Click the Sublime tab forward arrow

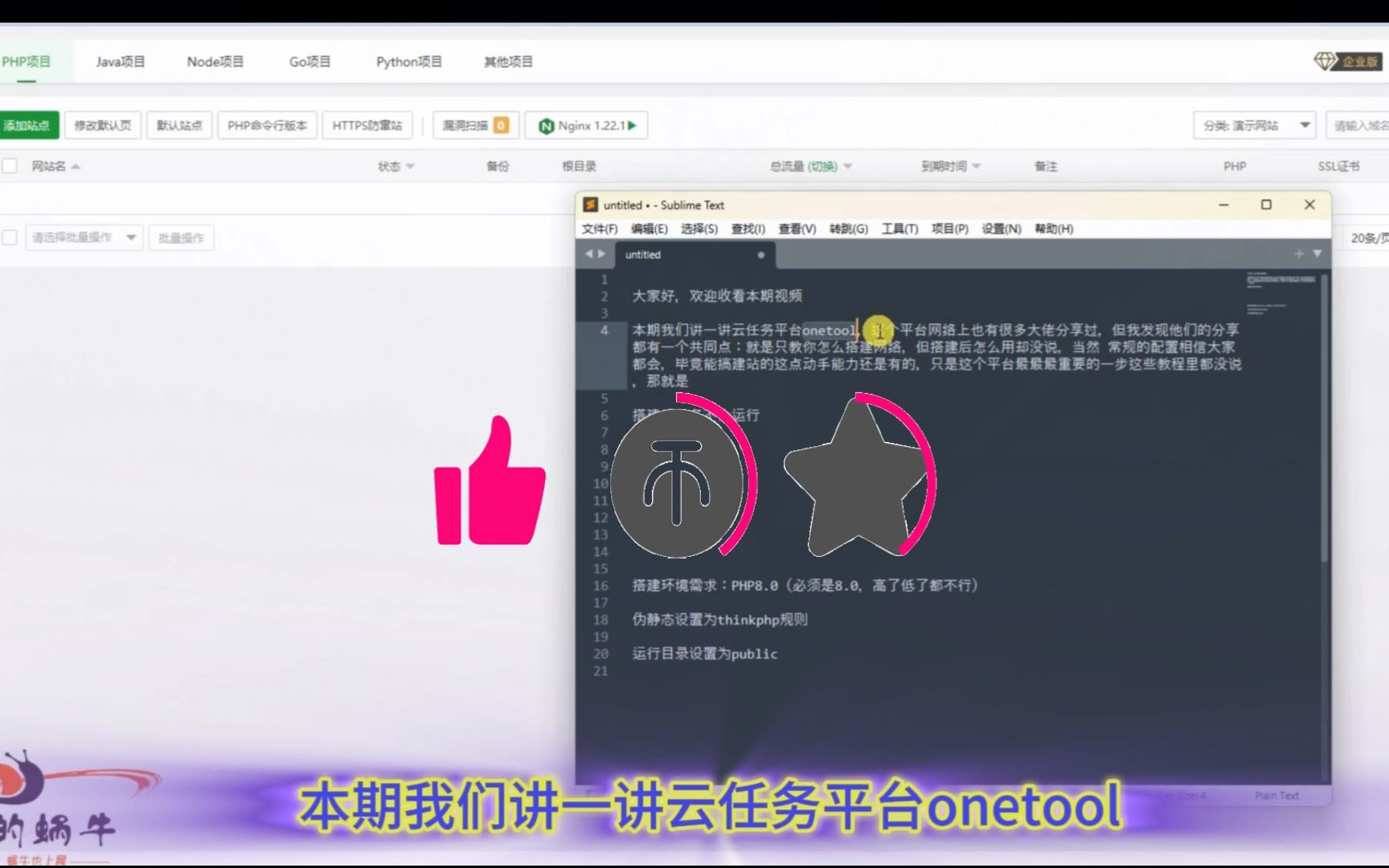pos(601,254)
